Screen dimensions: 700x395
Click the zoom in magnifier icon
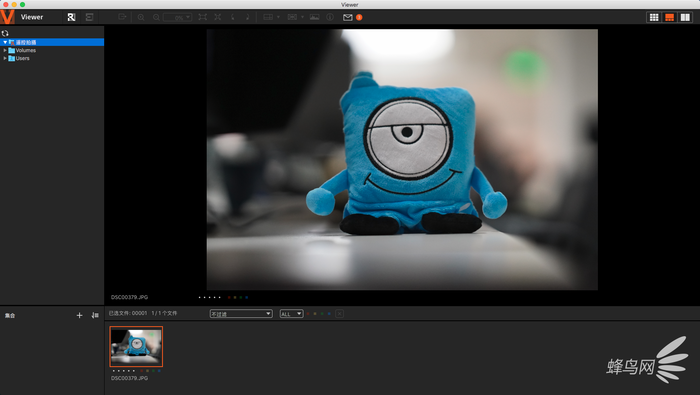141,17
